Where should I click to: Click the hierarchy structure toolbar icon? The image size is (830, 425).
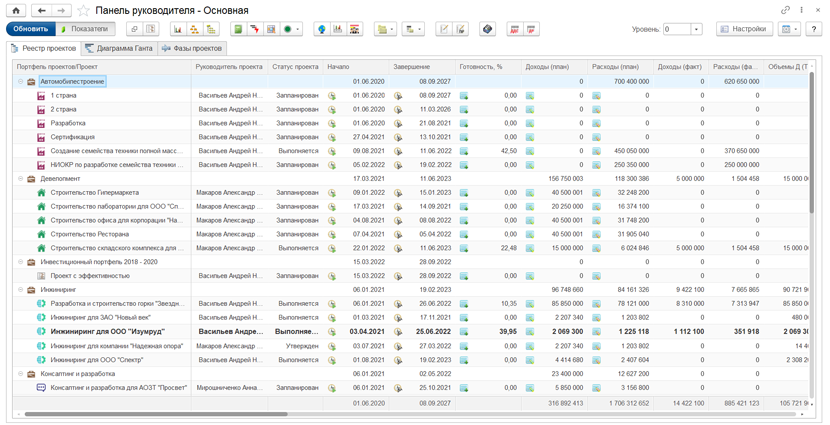coord(194,30)
